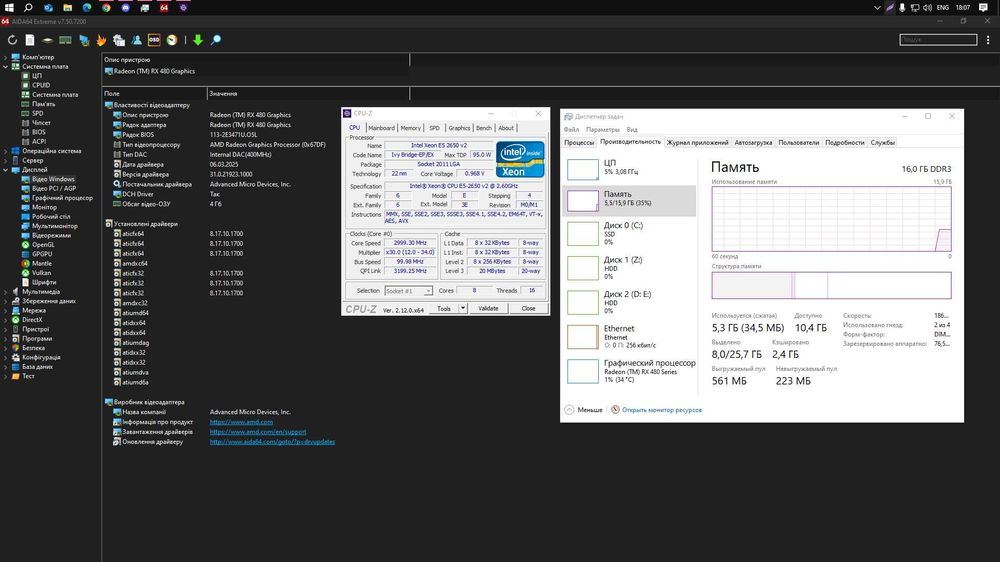The width and height of the screenshot is (1000, 562).
Task: Click the green download arrow toolbar icon
Action: tap(198, 40)
